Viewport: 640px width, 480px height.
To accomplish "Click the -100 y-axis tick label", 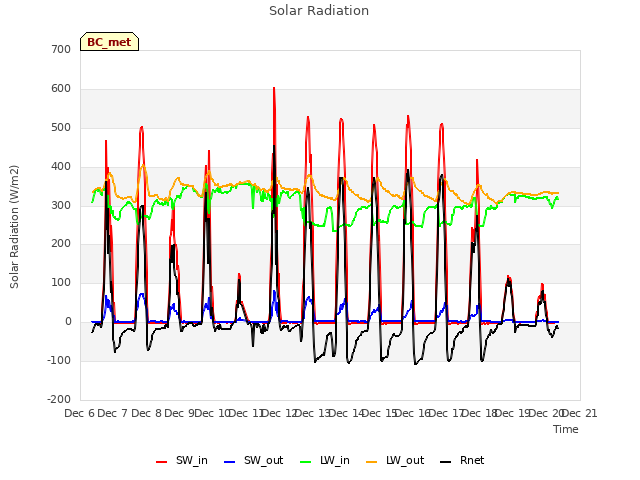I will 59,360.
